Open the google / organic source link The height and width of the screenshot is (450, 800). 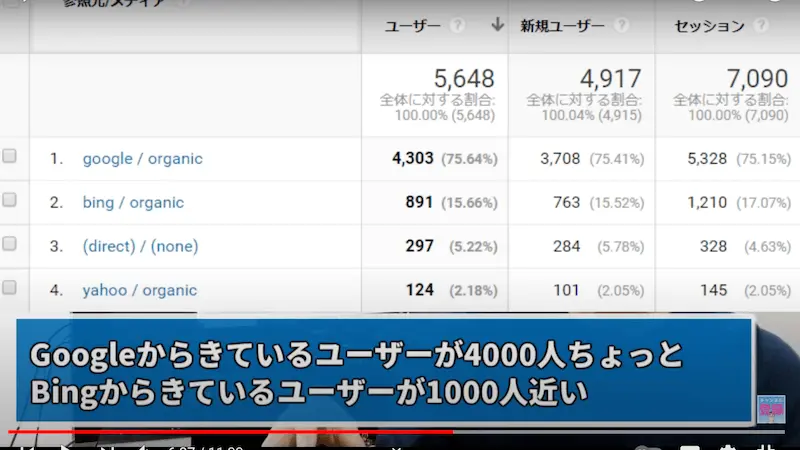coord(142,158)
